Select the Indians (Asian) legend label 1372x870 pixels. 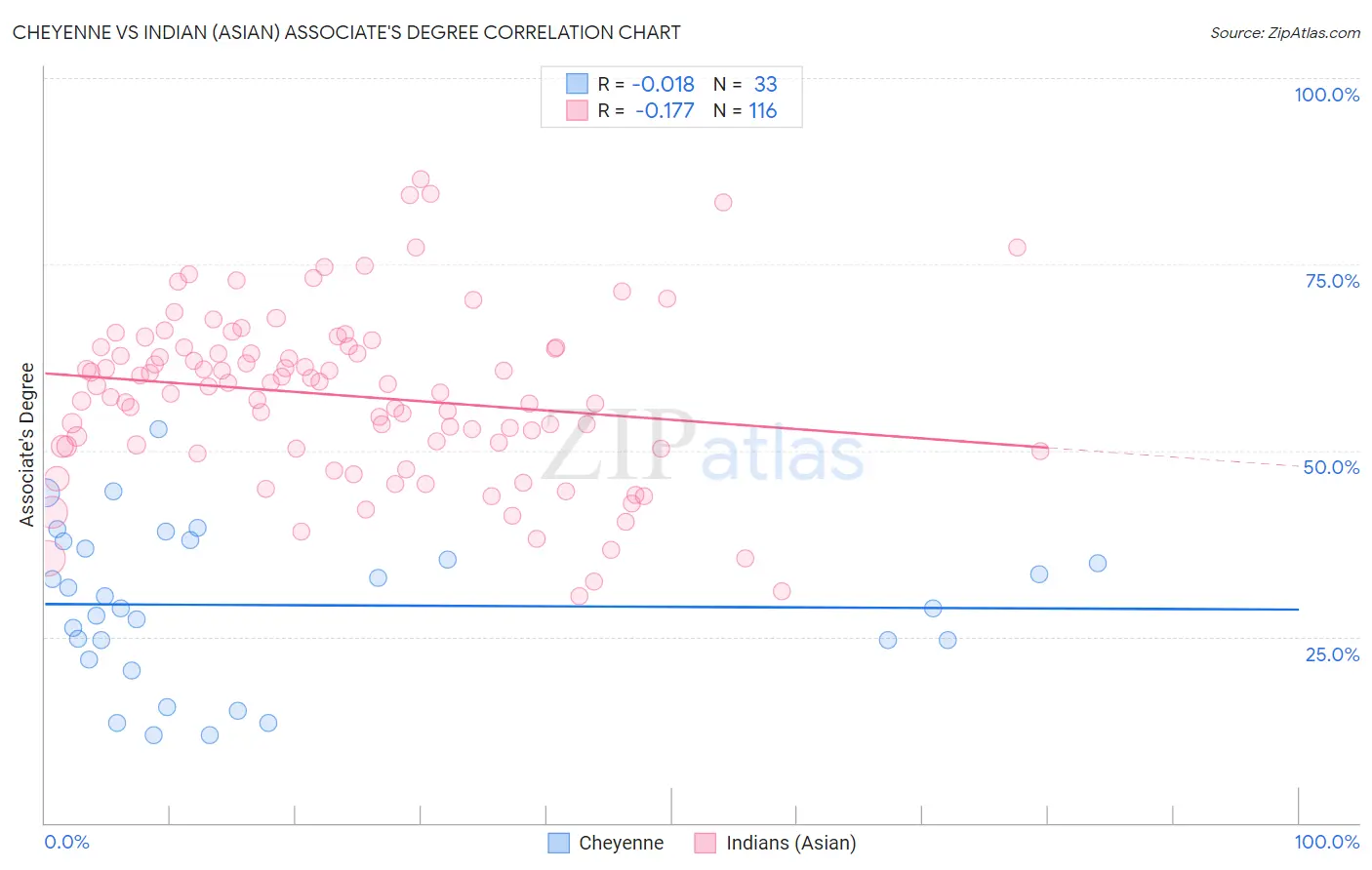[790, 843]
